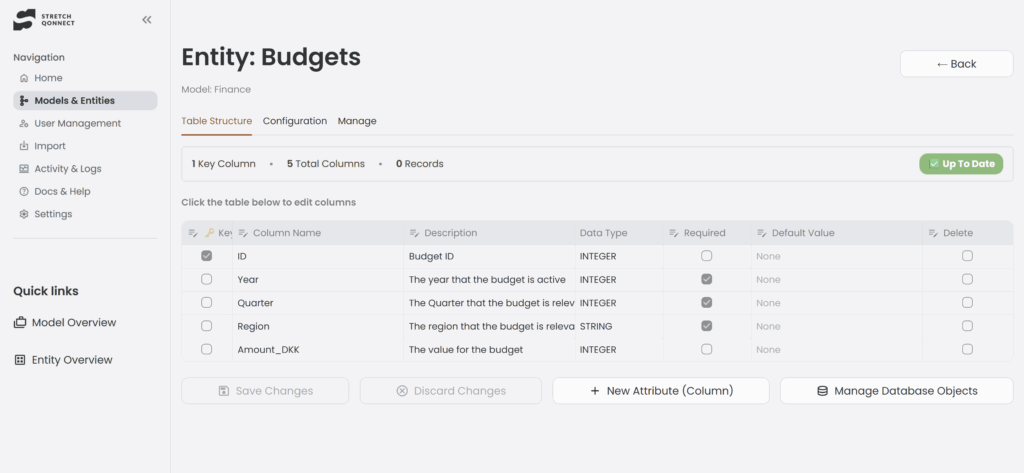This screenshot has width=1024, height=473.
Task: Open Entity Overview quick link
Action: 72,359
